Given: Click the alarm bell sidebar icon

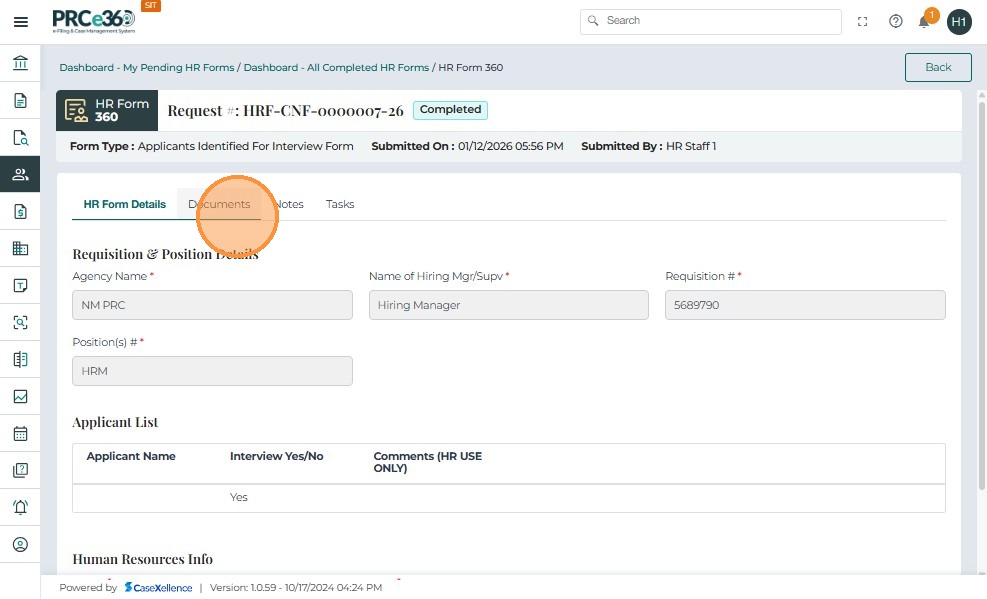Looking at the screenshot, I should pos(20,507).
